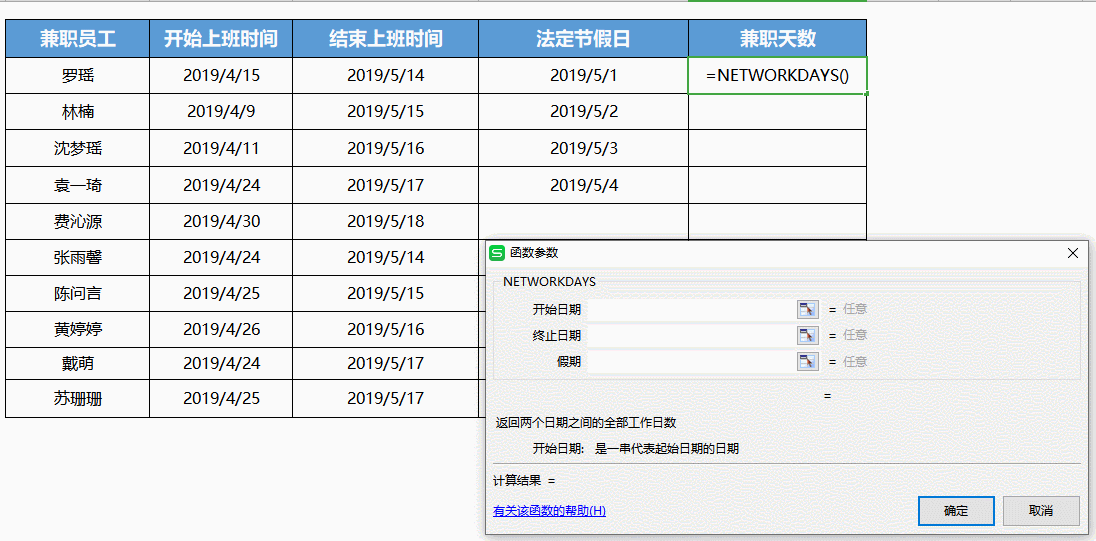
Task: Click the WPS logo icon in 函数参数 dialog
Action: pos(498,253)
